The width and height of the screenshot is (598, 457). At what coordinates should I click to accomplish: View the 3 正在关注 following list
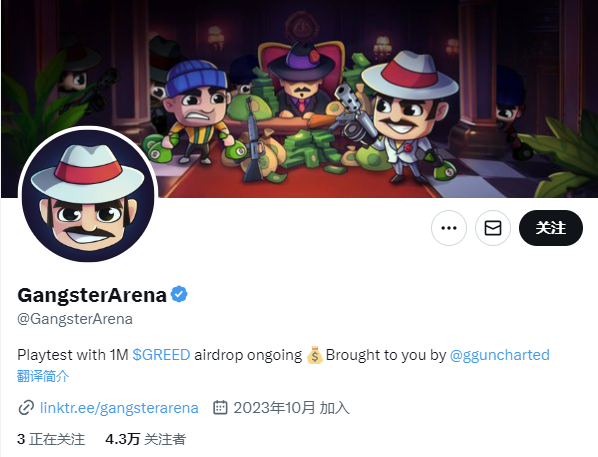[x=51, y=439]
